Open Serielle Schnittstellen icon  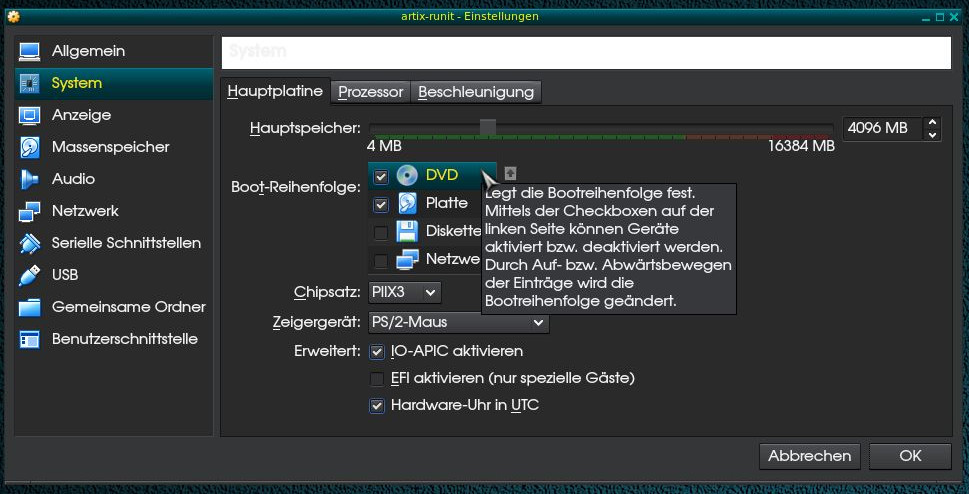pyautogui.click(x=29, y=243)
